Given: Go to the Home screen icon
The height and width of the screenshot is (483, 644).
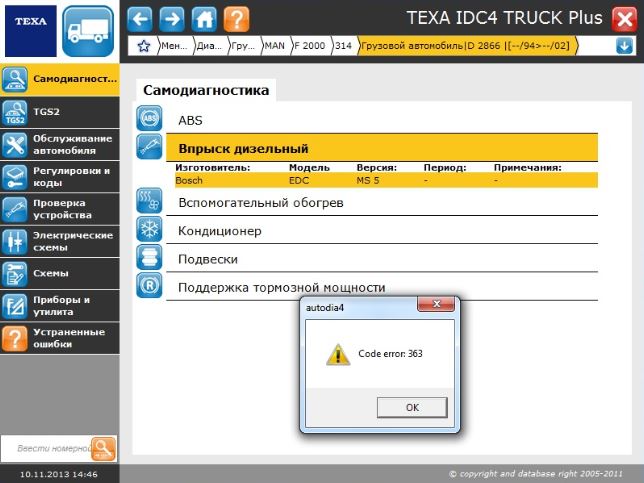Looking at the screenshot, I should click(204, 19).
